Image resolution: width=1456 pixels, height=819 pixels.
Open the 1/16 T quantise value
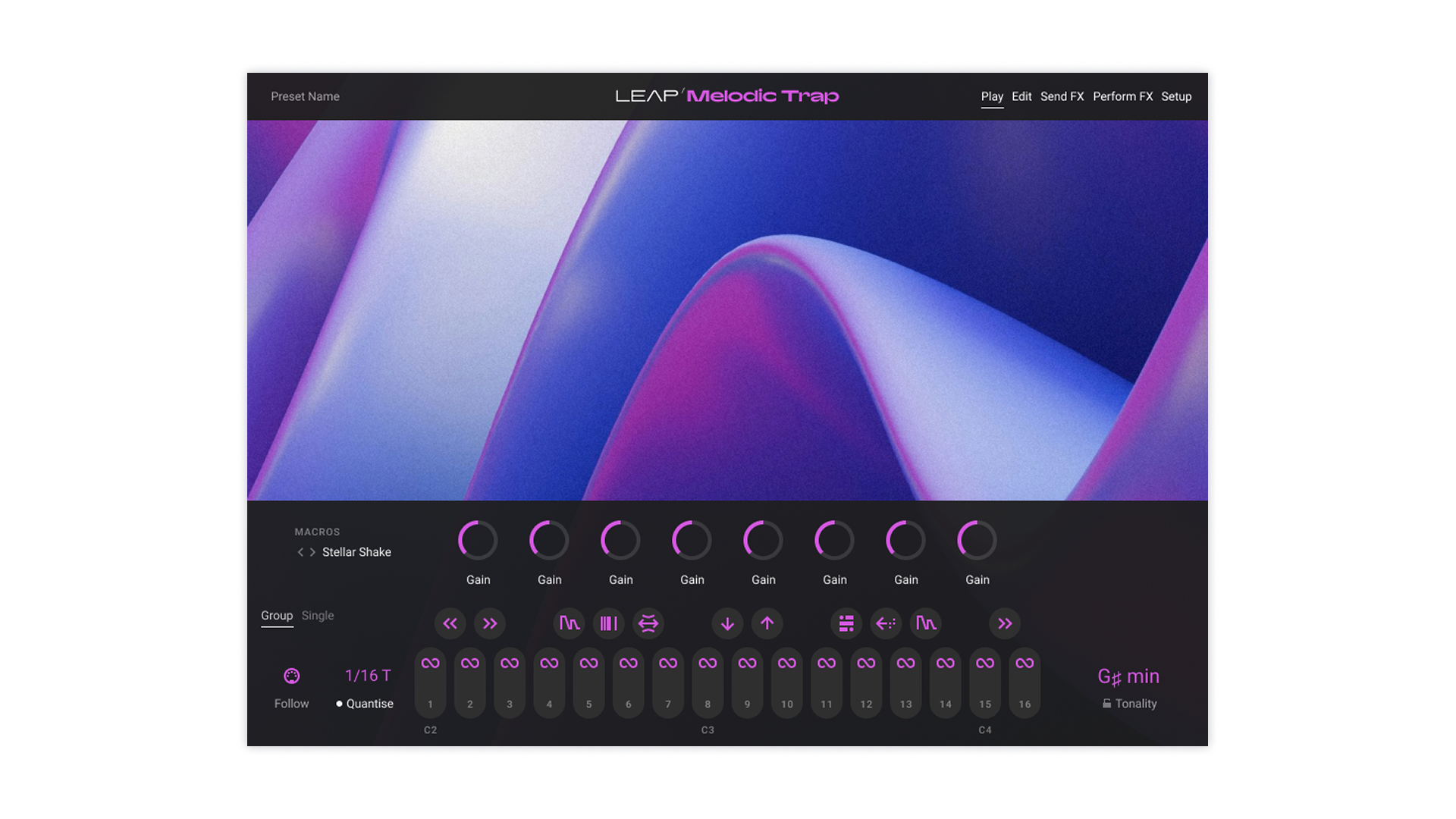368,676
